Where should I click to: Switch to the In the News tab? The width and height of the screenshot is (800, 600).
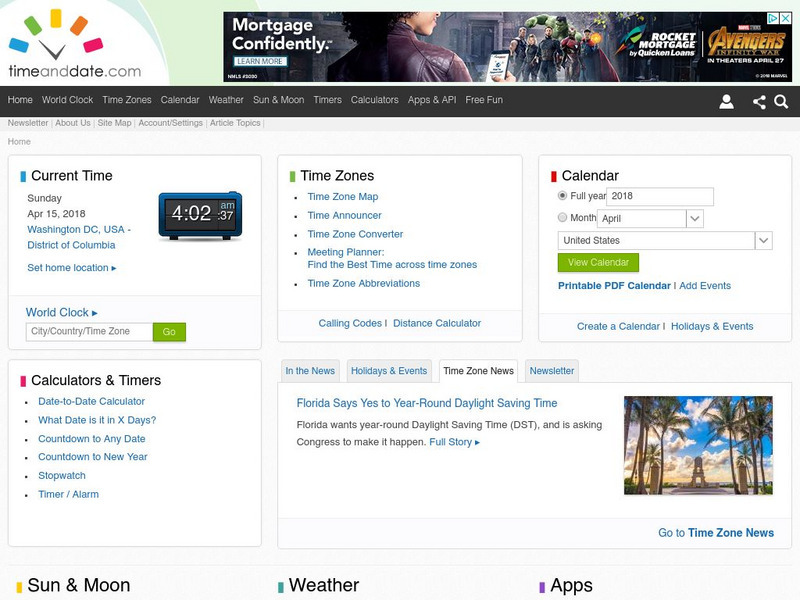point(310,371)
